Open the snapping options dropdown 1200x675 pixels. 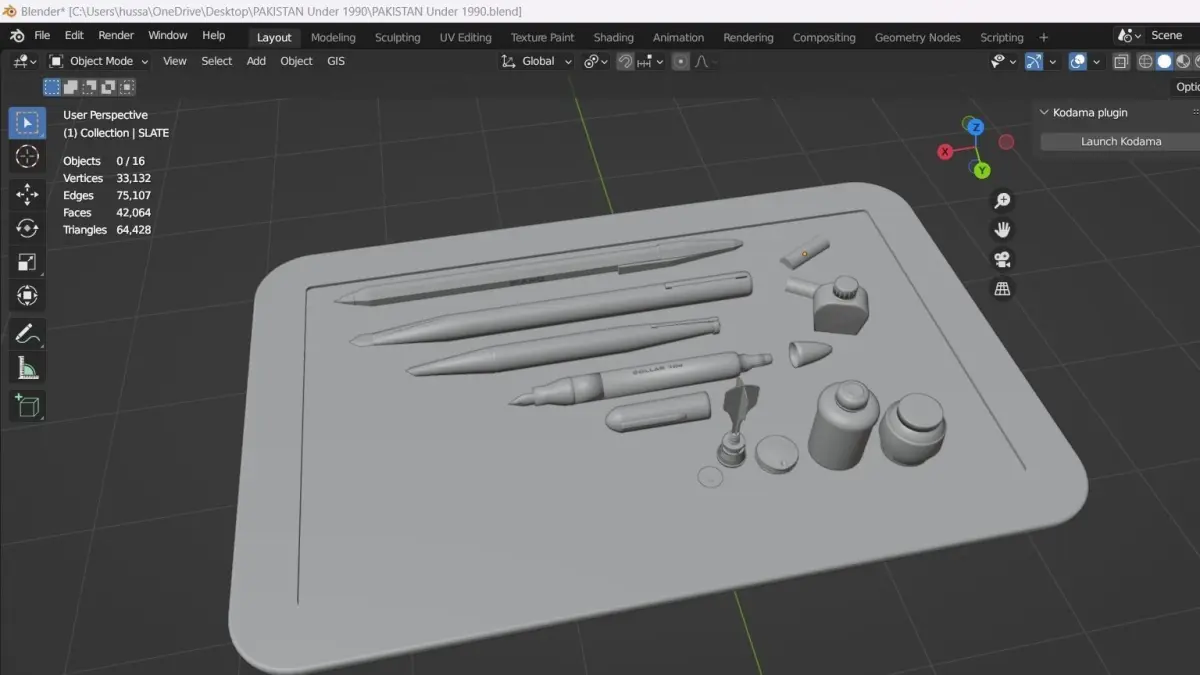click(650, 61)
